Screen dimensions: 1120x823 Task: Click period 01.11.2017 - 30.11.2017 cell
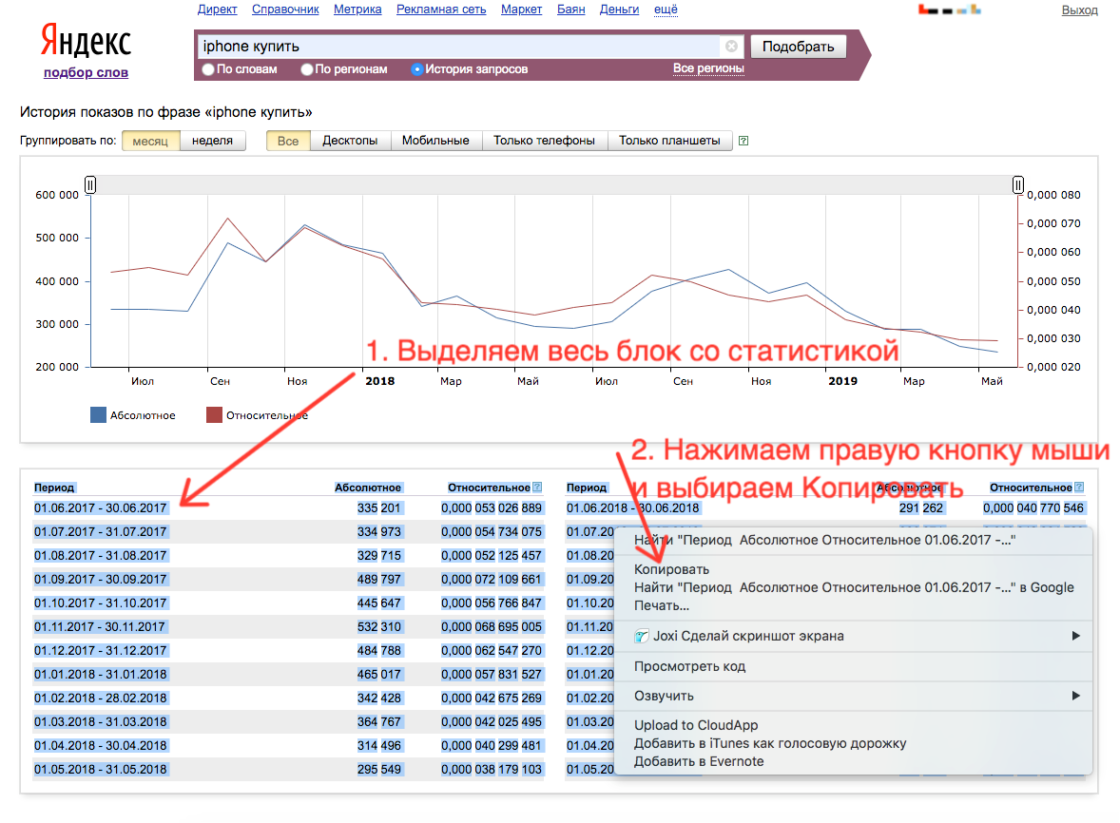click(99, 627)
